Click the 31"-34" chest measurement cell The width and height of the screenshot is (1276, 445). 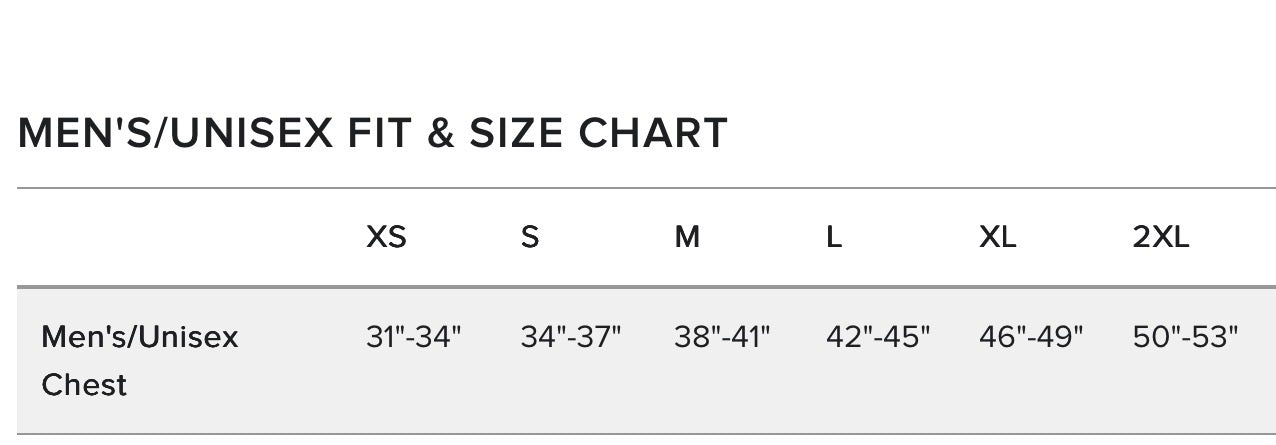[413, 337]
